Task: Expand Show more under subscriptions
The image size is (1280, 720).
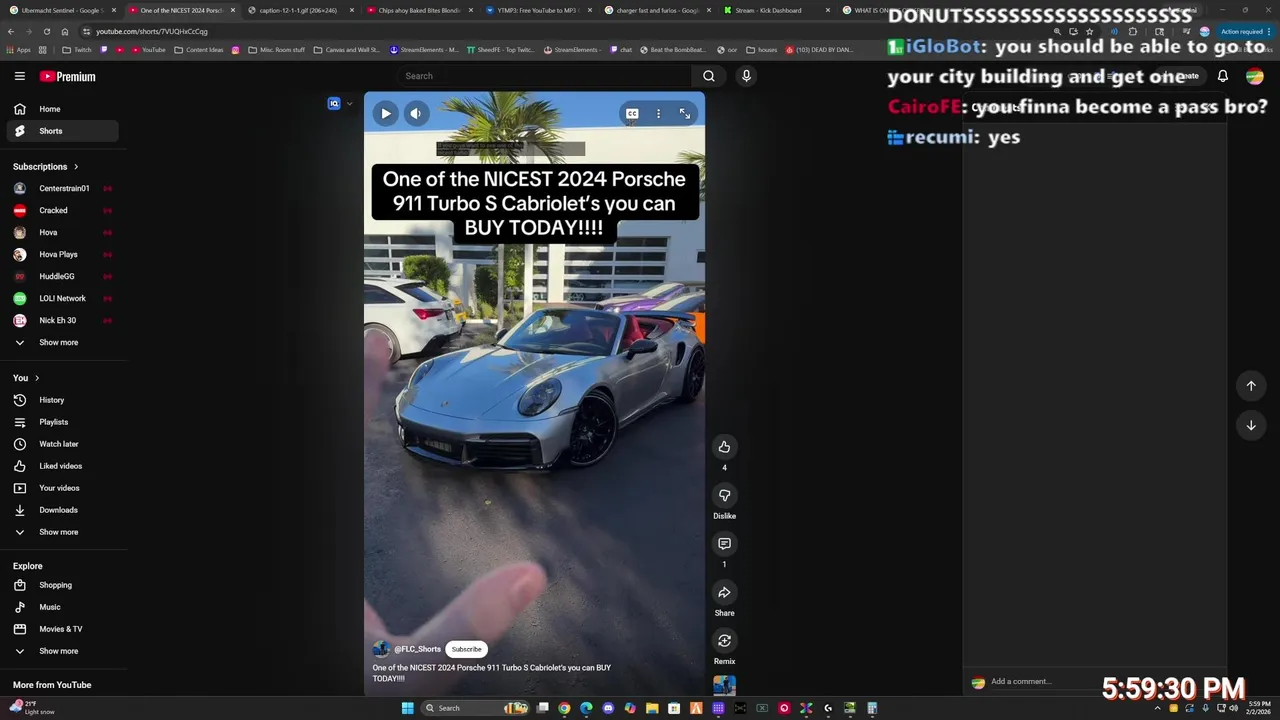Action: (x=62, y=342)
